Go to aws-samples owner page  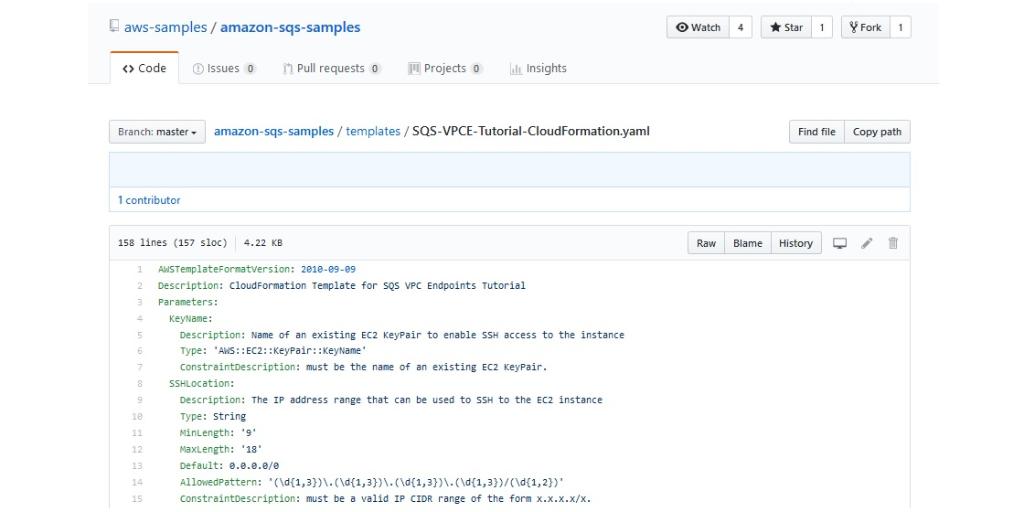click(x=165, y=27)
